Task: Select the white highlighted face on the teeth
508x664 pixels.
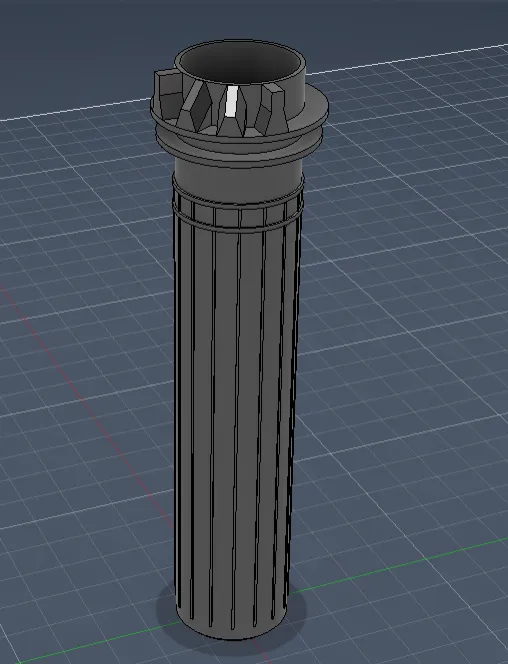Action: tap(231, 102)
